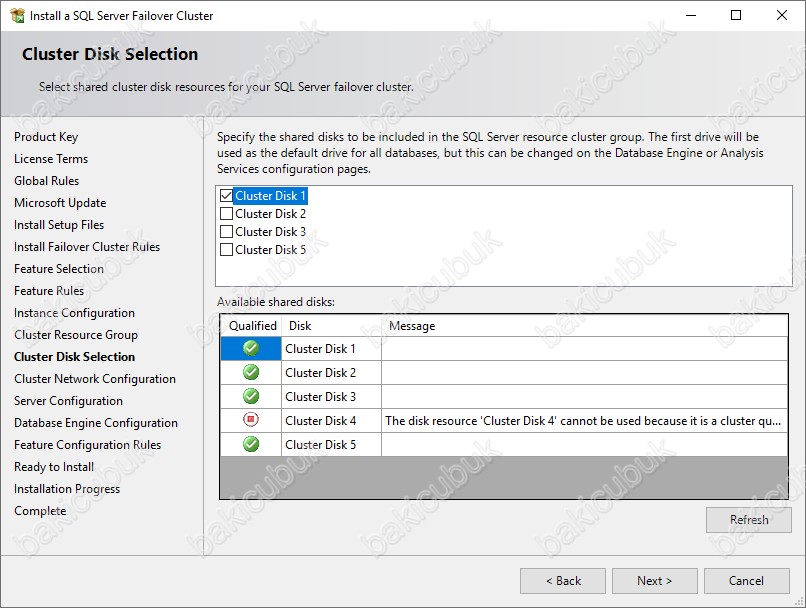This screenshot has height=608, width=806.
Task: Click the Disk column header
Action: (332, 326)
